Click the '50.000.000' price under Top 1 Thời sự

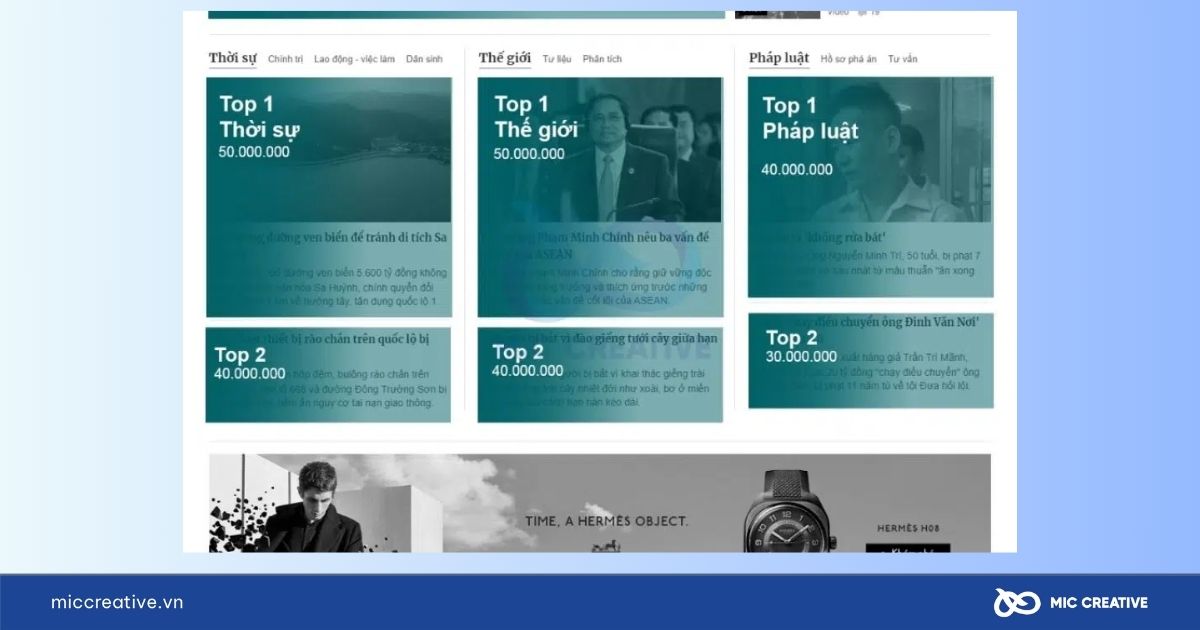254,152
